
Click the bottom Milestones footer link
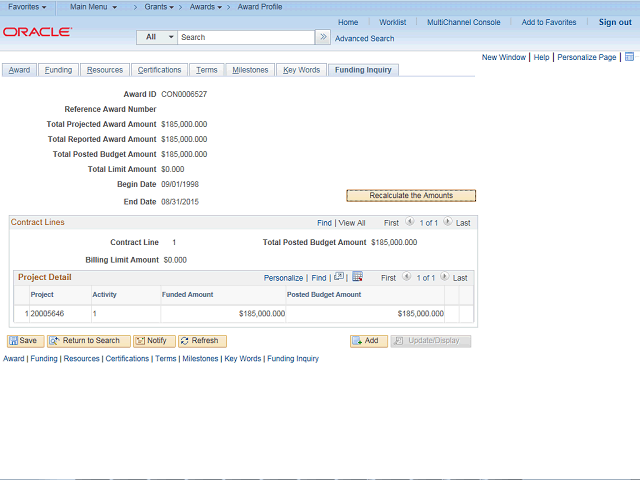(200, 358)
